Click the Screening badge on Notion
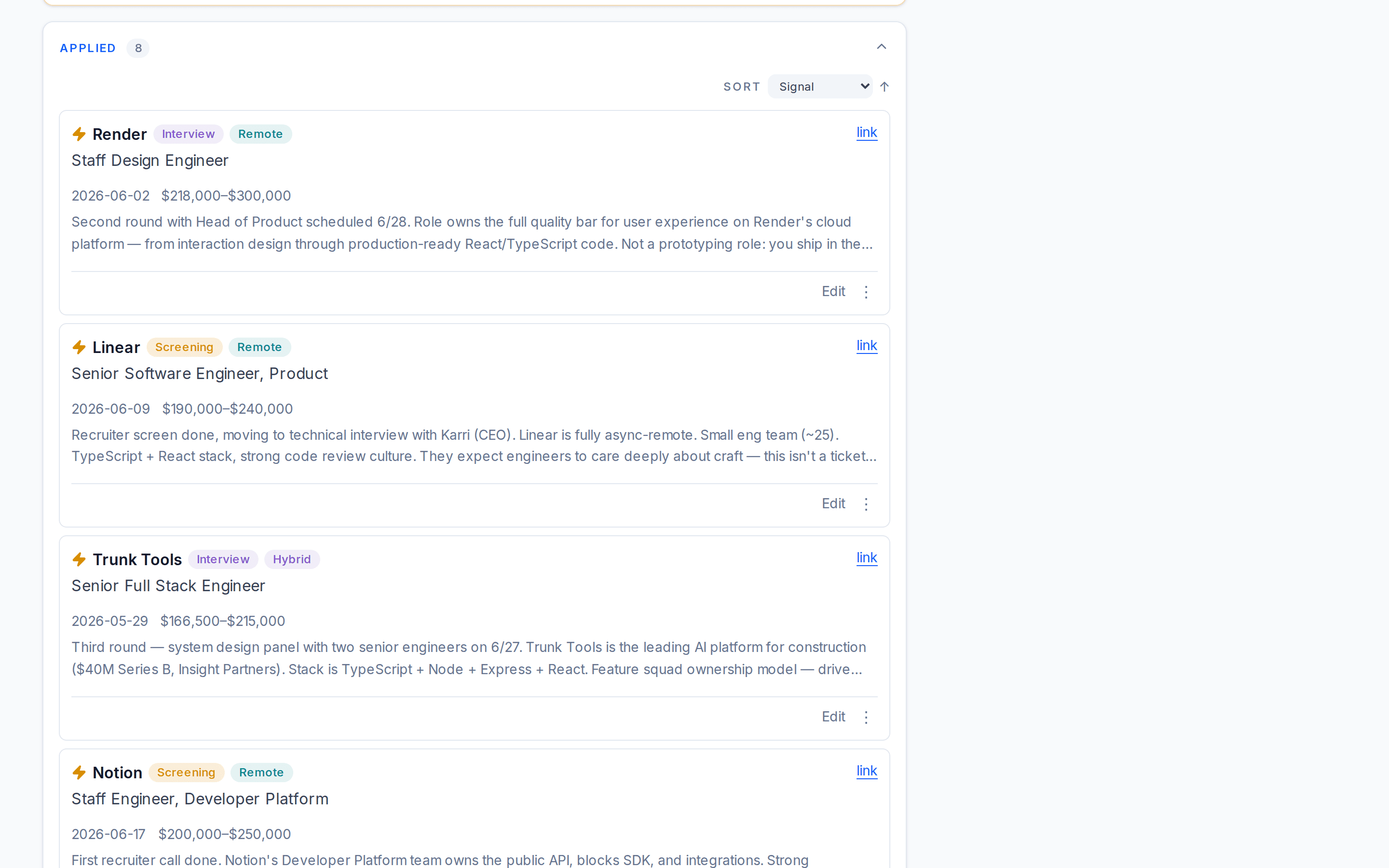This screenshot has height=868, width=1389. (x=187, y=773)
